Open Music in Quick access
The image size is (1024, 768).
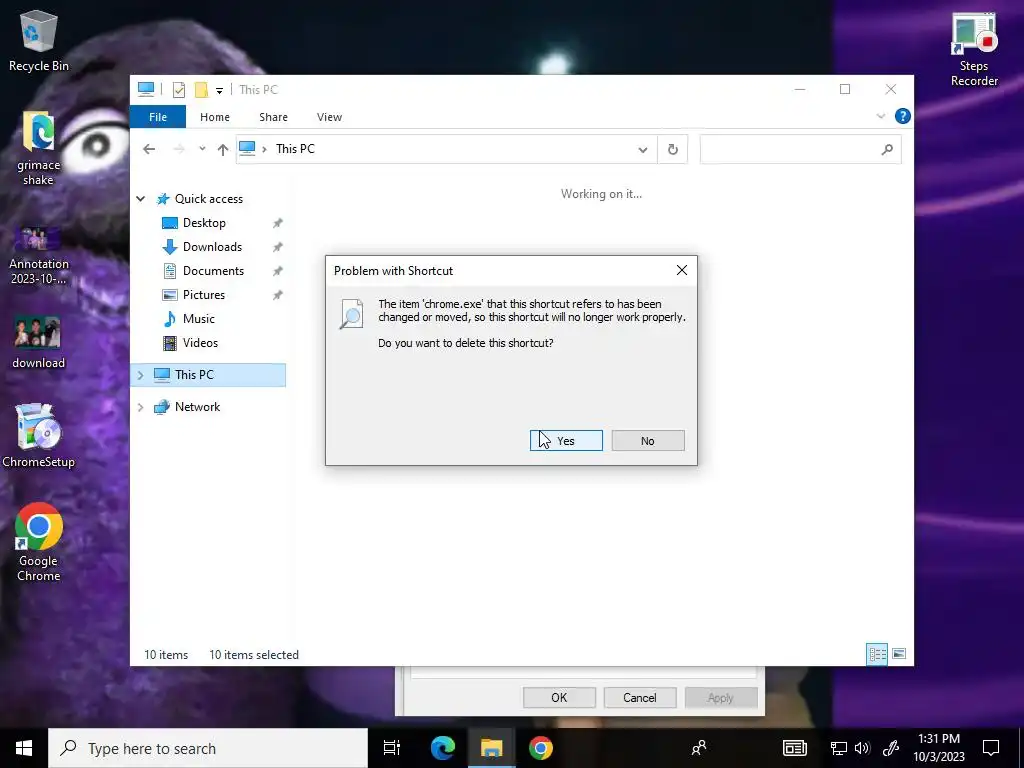click(199, 319)
